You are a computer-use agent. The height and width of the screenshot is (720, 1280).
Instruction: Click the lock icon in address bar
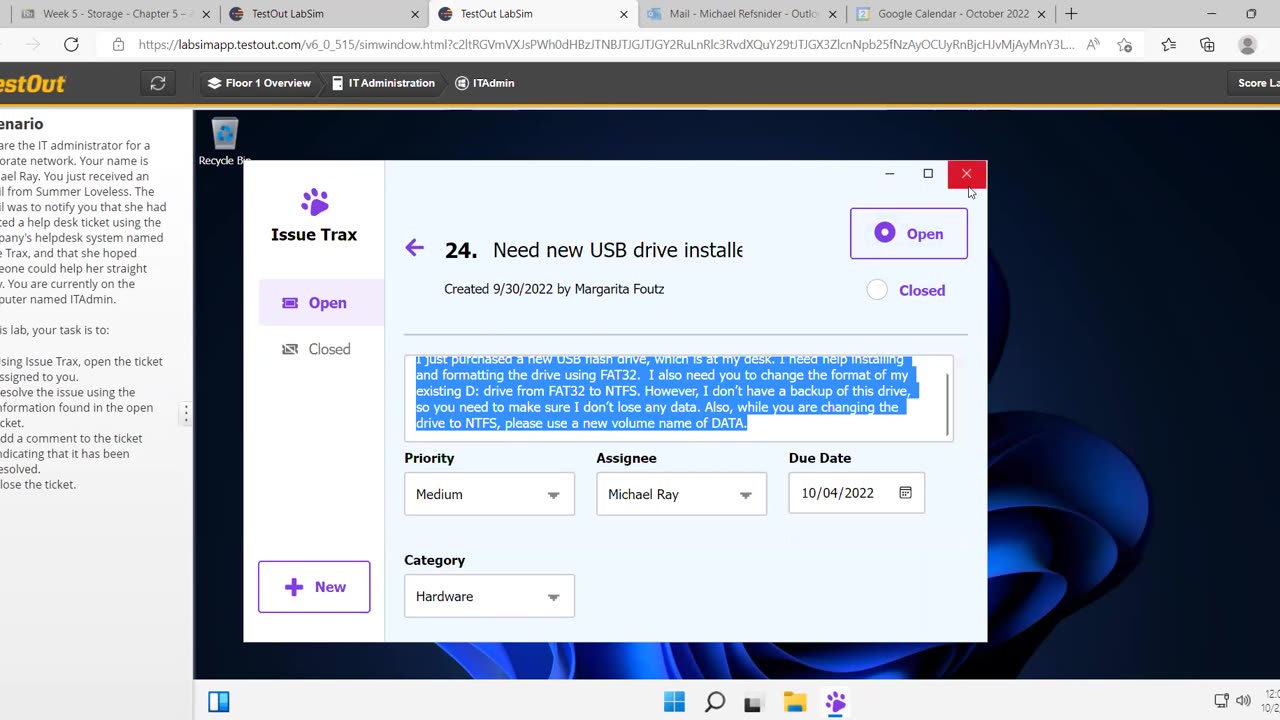coord(118,45)
